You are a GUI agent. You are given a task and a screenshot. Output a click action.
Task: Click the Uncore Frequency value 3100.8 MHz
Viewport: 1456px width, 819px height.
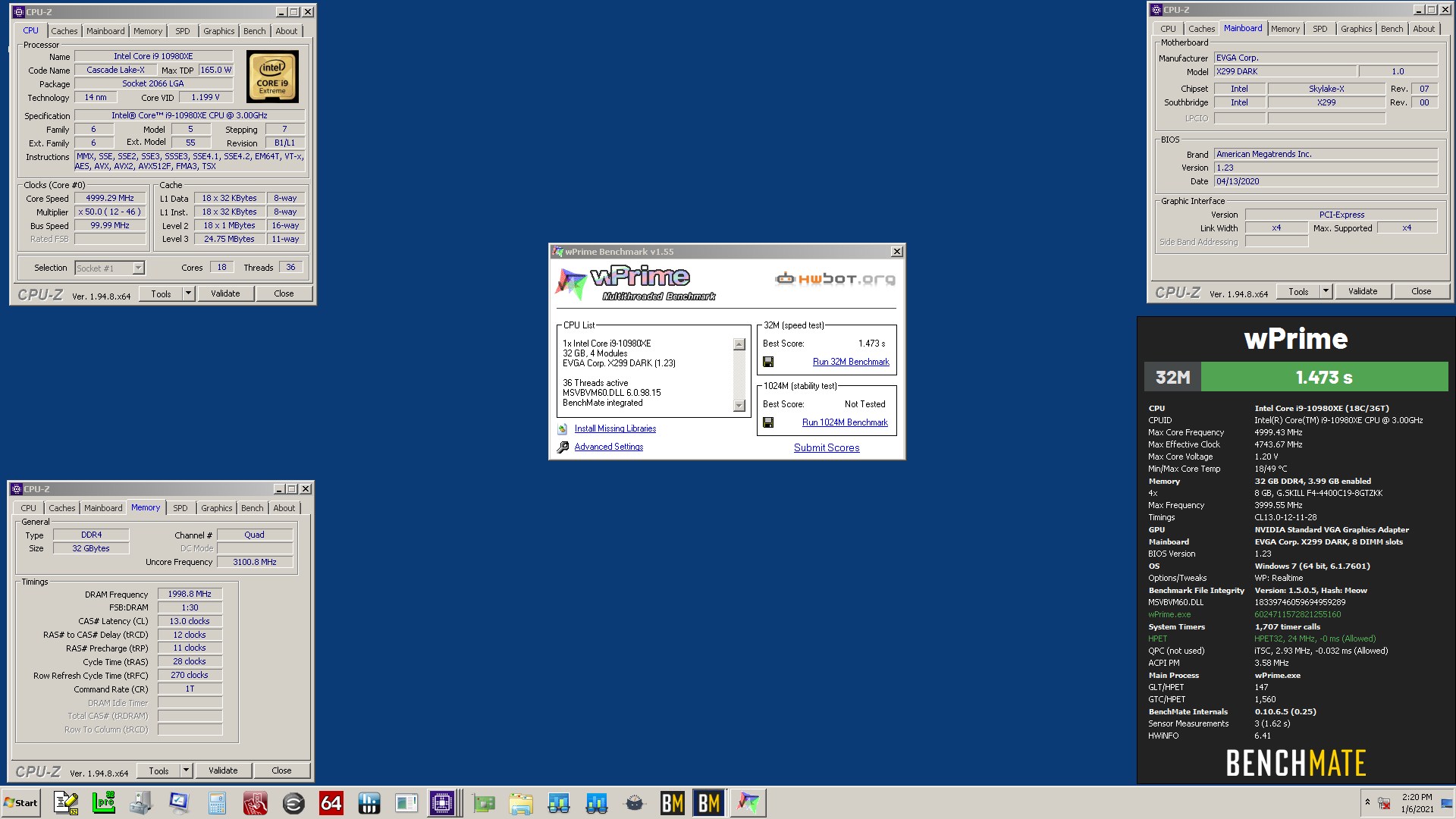pyautogui.click(x=255, y=562)
